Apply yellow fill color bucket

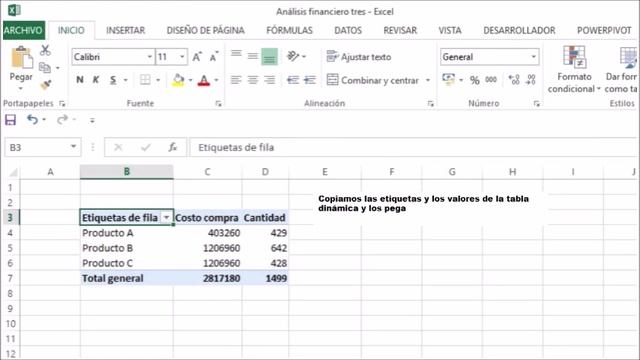[x=178, y=80]
